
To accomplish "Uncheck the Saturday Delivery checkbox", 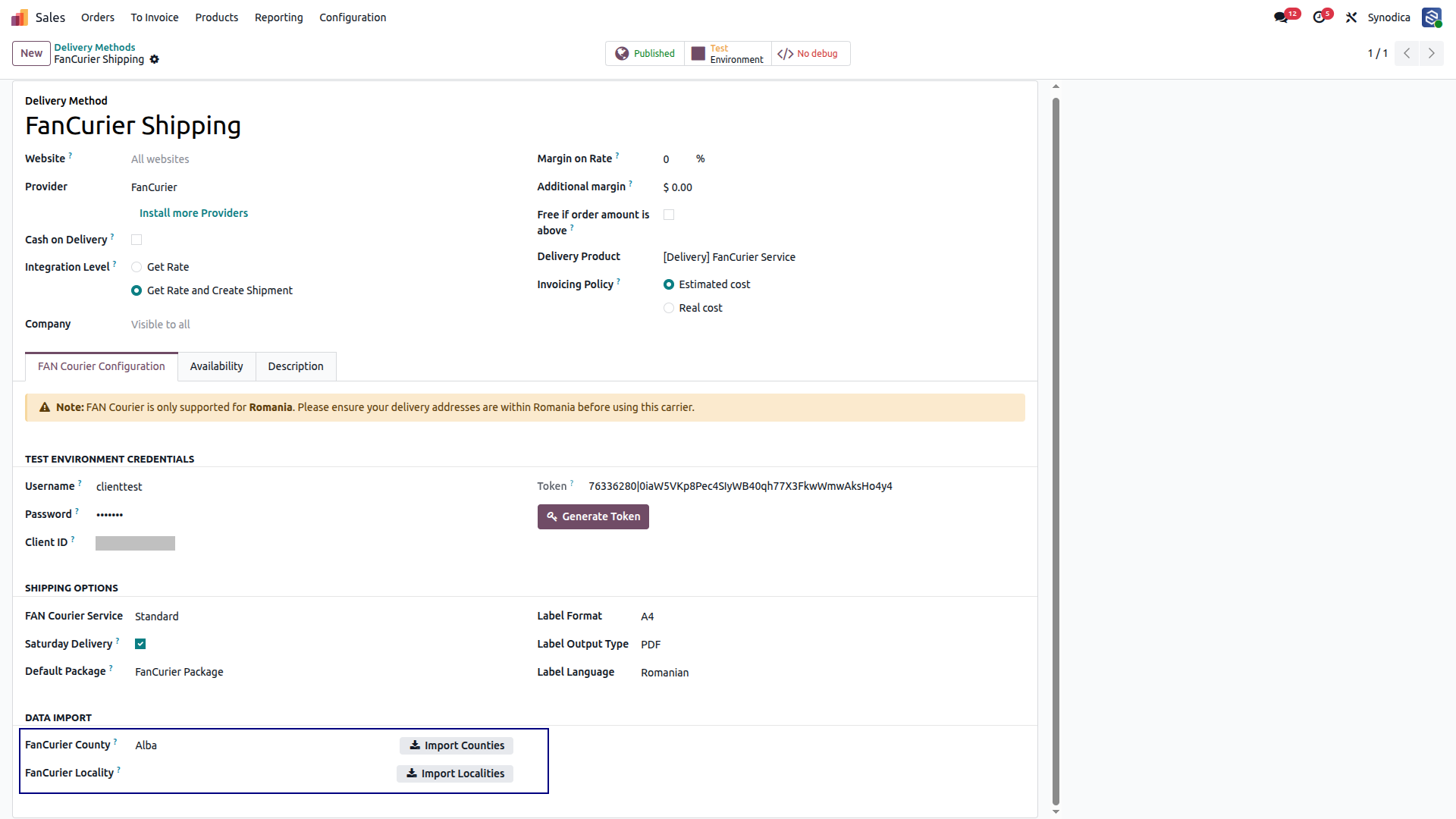I will (x=140, y=644).
